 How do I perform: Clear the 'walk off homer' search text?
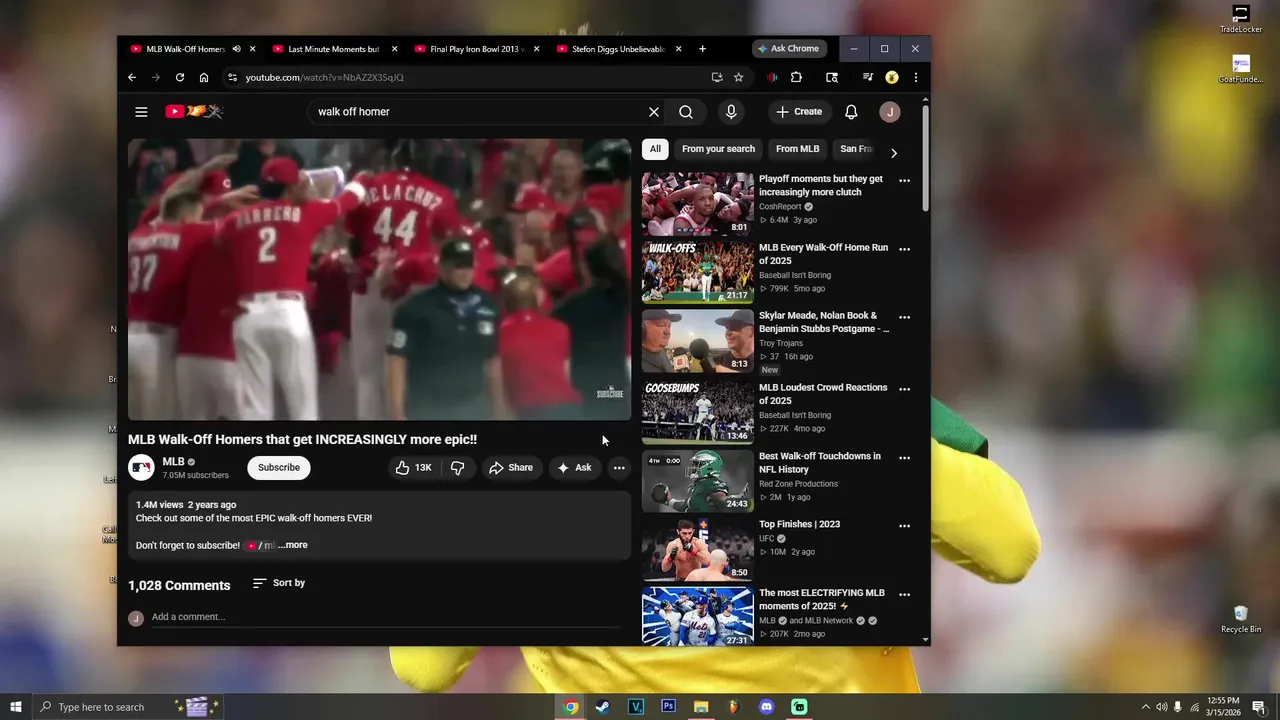coord(654,112)
